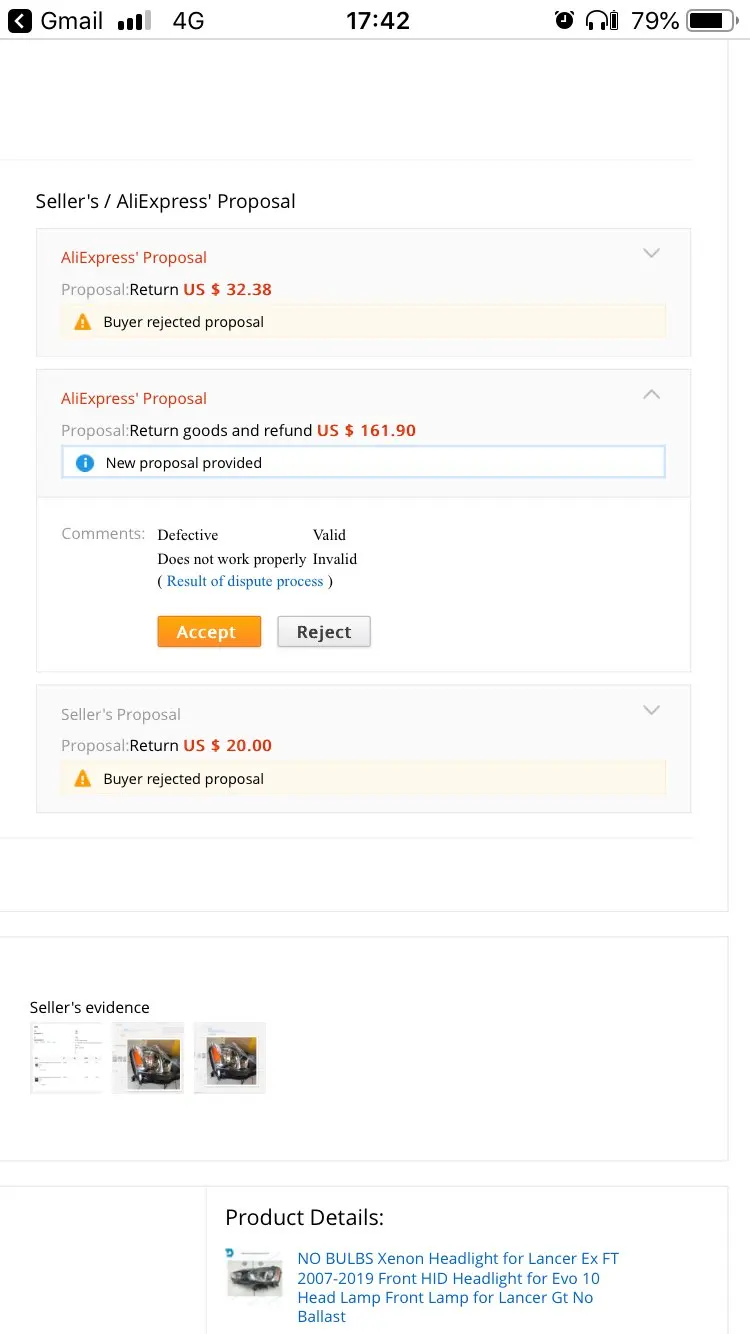This screenshot has width=750, height=1334.
Task: Tap the cellular signal bars icon
Action: [134, 21]
